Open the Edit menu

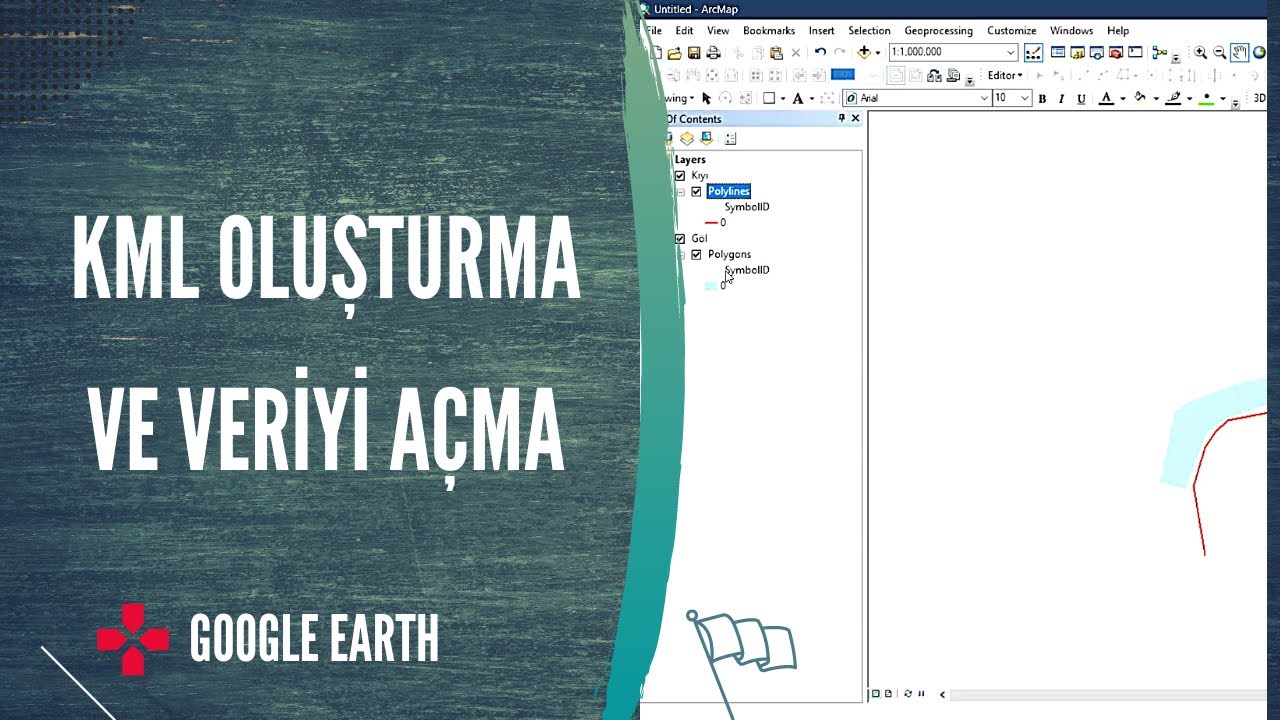pos(684,31)
